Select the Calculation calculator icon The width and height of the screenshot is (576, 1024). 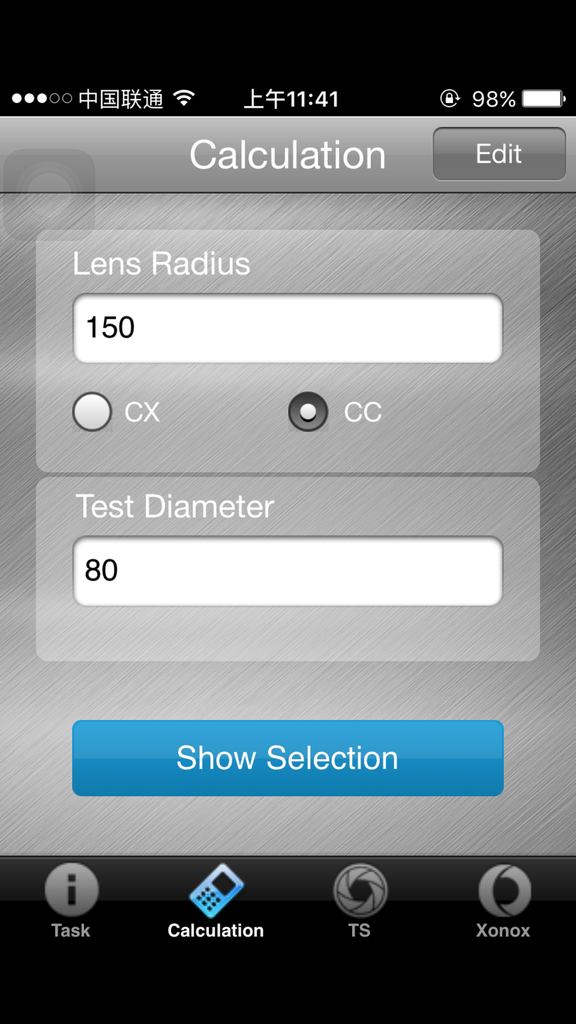tap(216, 891)
